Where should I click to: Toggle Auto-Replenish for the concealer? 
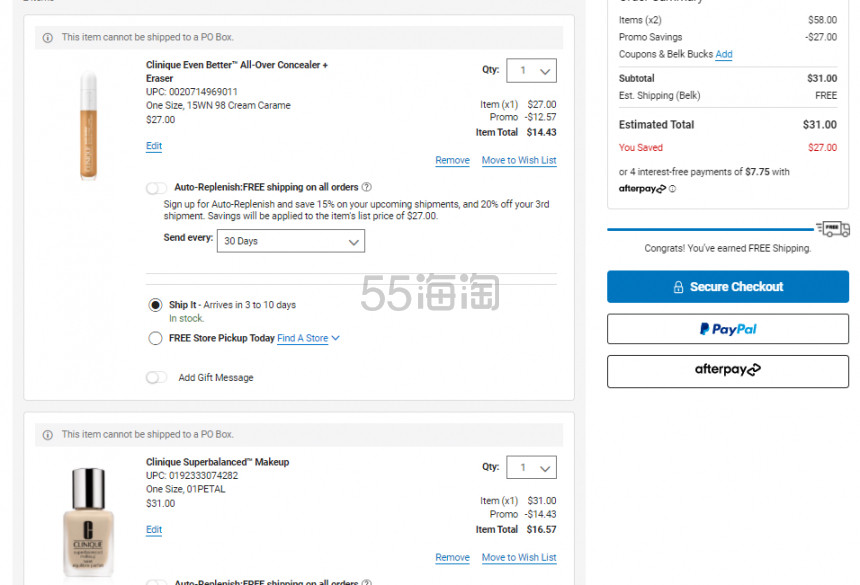[x=156, y=188]
